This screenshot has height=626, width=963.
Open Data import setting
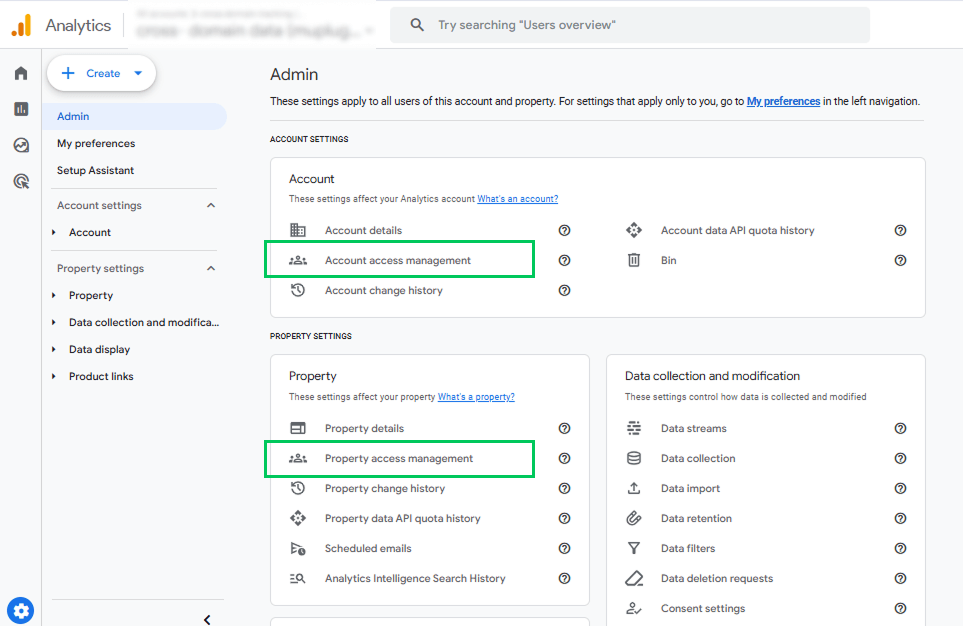(x=690, y=488)
